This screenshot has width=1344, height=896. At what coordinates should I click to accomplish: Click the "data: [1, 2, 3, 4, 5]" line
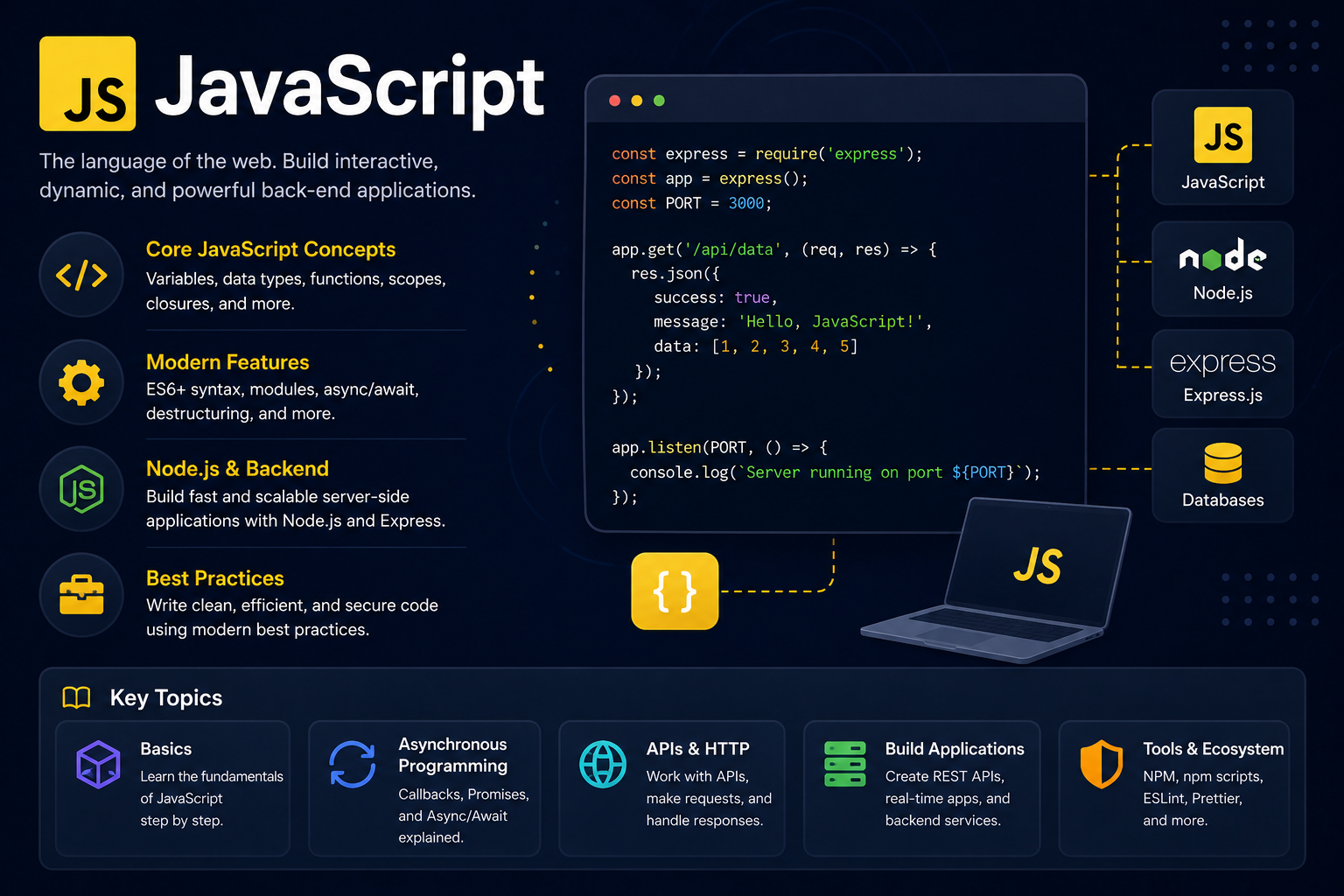(x=756, y=346)
